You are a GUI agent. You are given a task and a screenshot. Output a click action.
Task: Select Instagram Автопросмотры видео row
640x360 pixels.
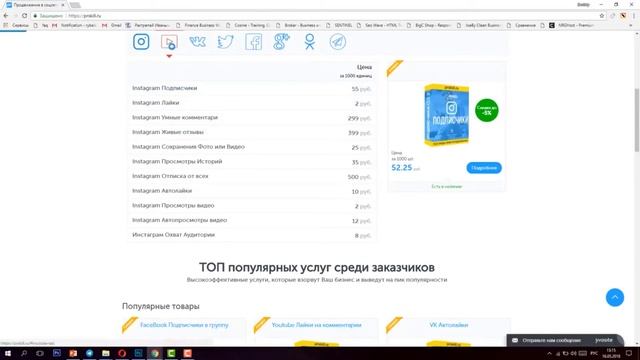coord(251,221)
